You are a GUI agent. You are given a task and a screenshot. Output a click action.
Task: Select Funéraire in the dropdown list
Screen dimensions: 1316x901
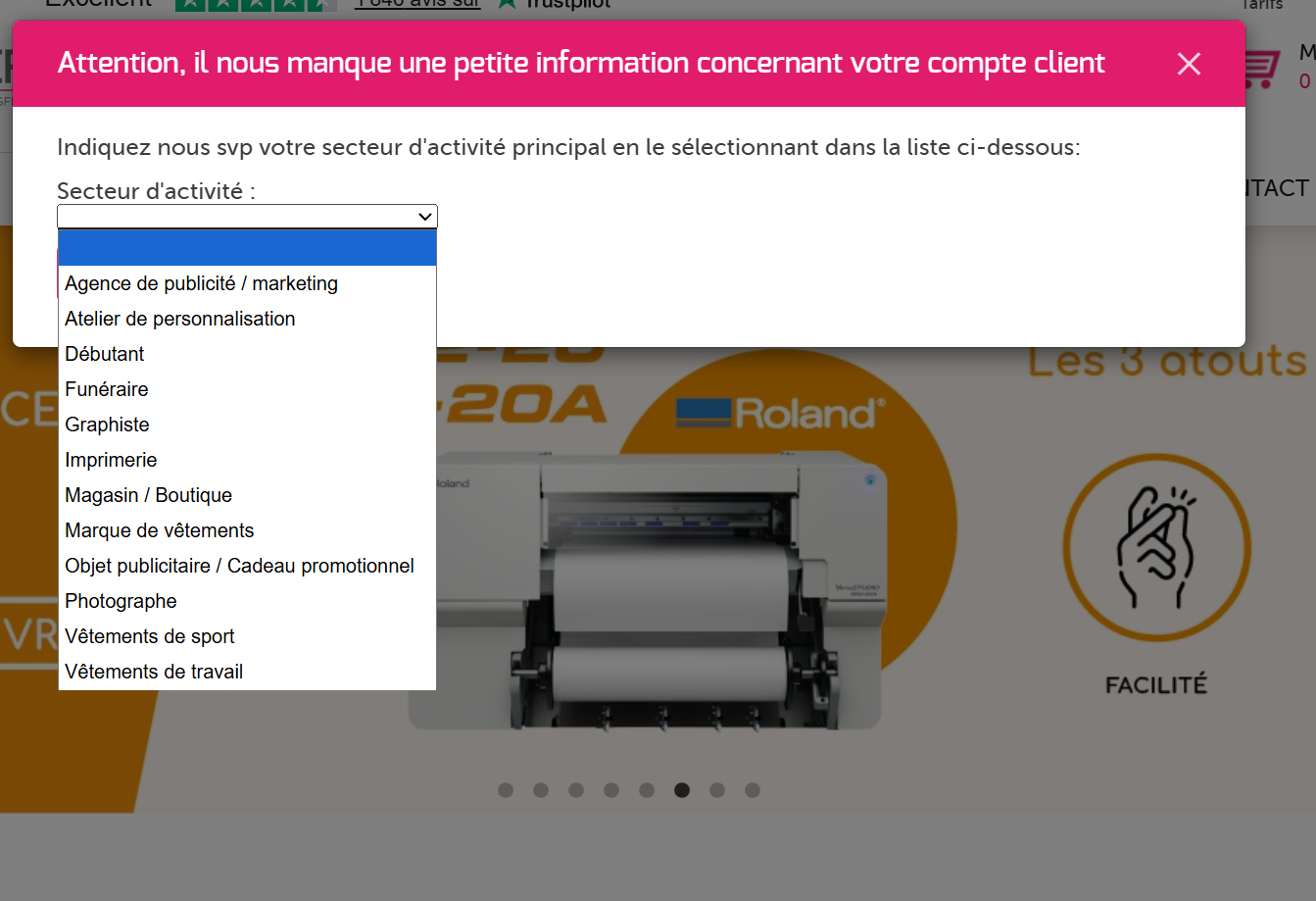107,389
